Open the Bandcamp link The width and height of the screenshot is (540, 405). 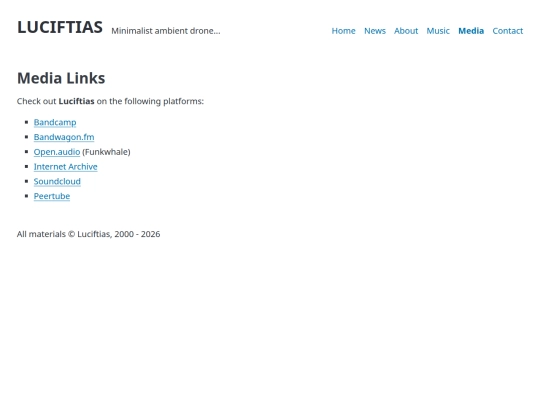click(x=55, y=123)
